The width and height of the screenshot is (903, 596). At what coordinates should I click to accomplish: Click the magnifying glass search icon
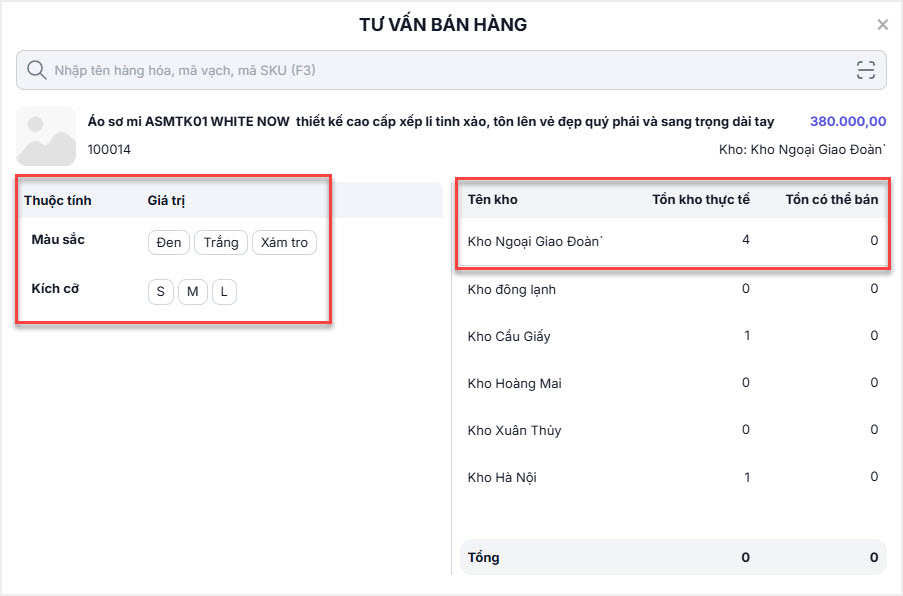coord(37,70)
